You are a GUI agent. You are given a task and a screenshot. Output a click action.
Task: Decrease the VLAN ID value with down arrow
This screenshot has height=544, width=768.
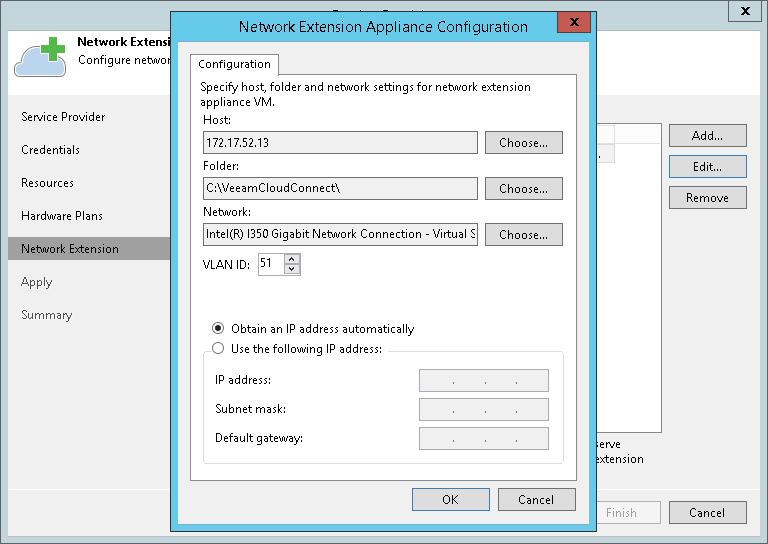coord(292,269)
